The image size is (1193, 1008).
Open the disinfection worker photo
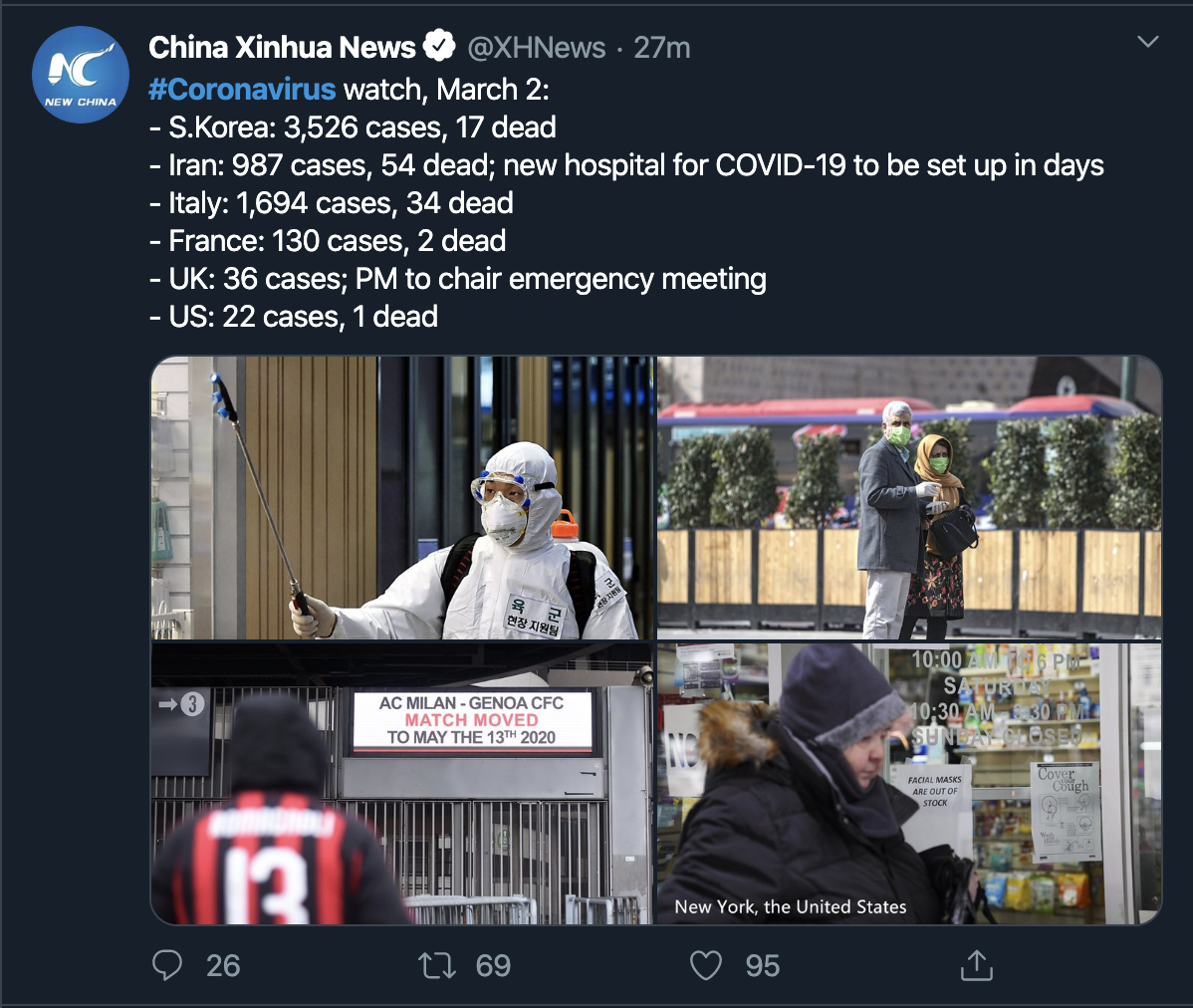pos(402,498)
